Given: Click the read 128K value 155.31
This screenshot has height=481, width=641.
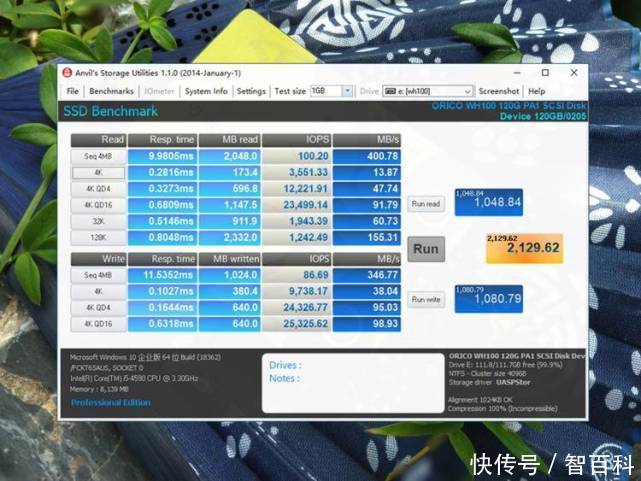Looking at the screenshot, I should click(x=367, y=237).
